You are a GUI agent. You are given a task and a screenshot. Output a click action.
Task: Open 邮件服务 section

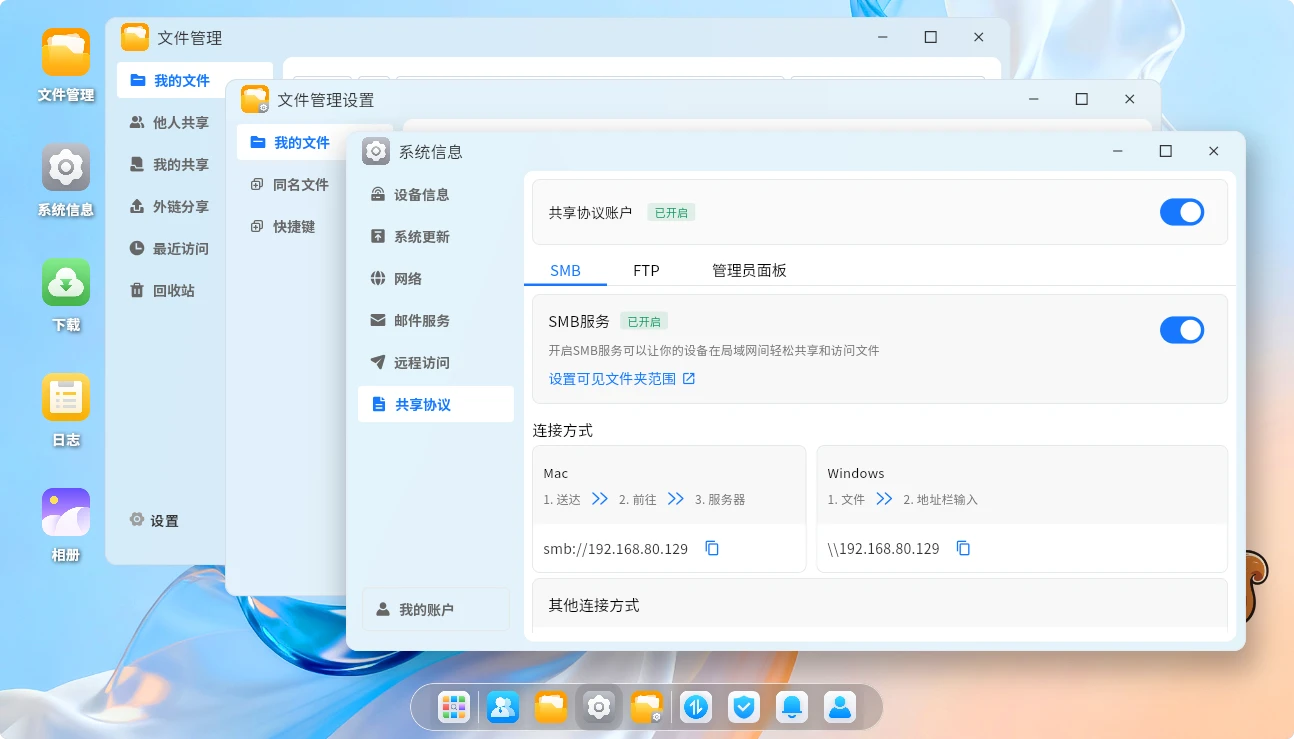pyautogui.click(x=436, y=321)
